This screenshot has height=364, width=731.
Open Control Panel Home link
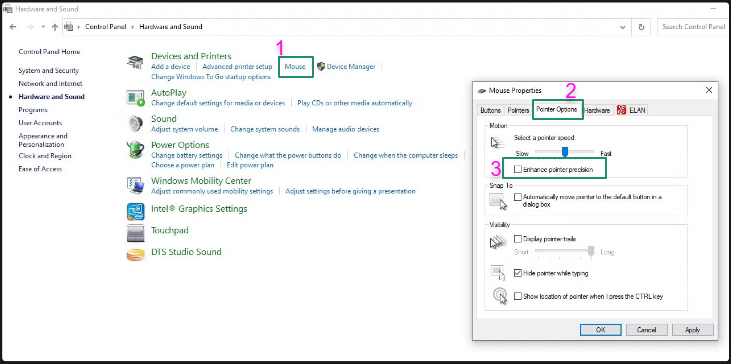[49, 52]
